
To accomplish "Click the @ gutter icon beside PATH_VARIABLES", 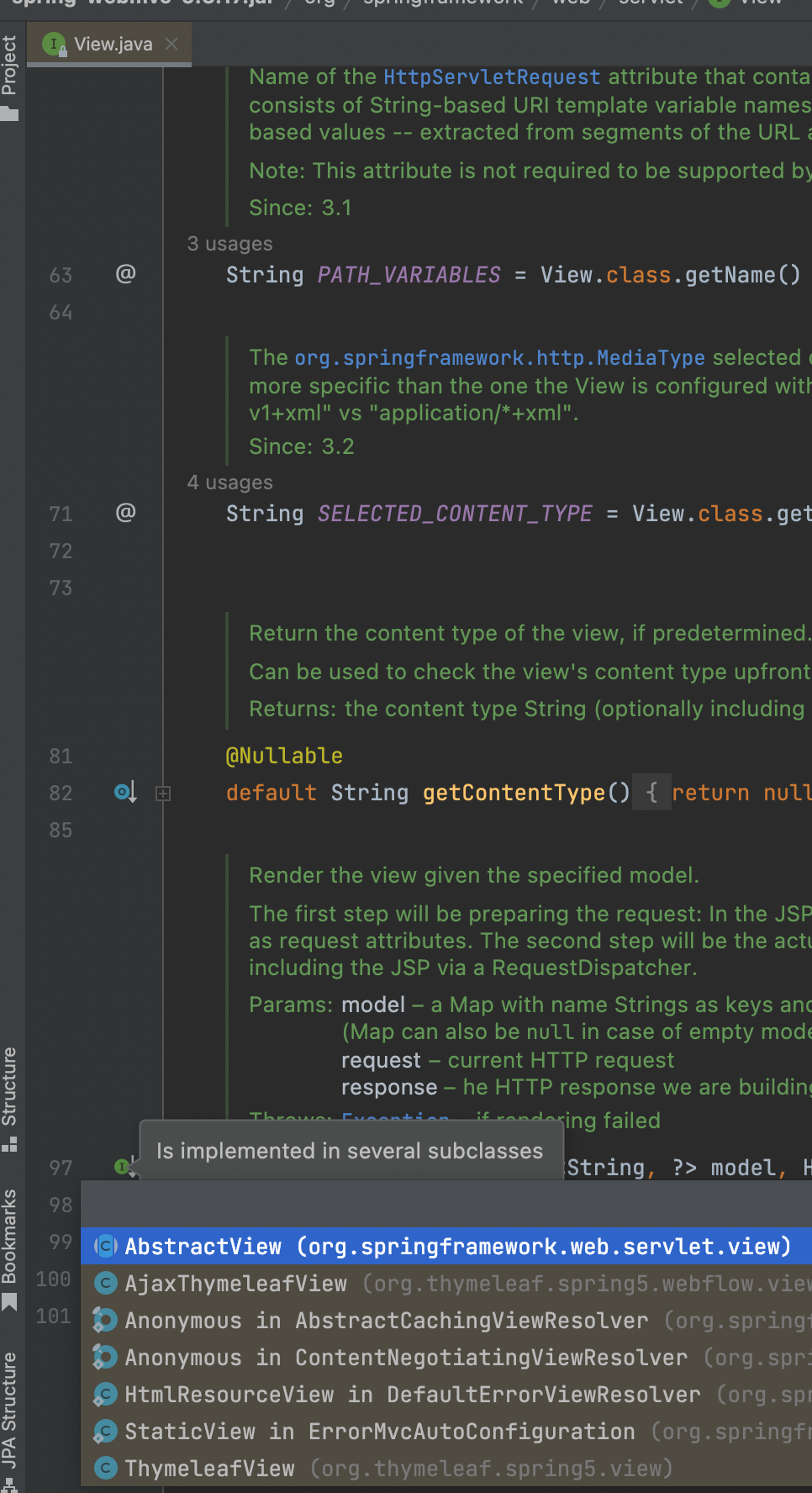I will tap(125, 274).
